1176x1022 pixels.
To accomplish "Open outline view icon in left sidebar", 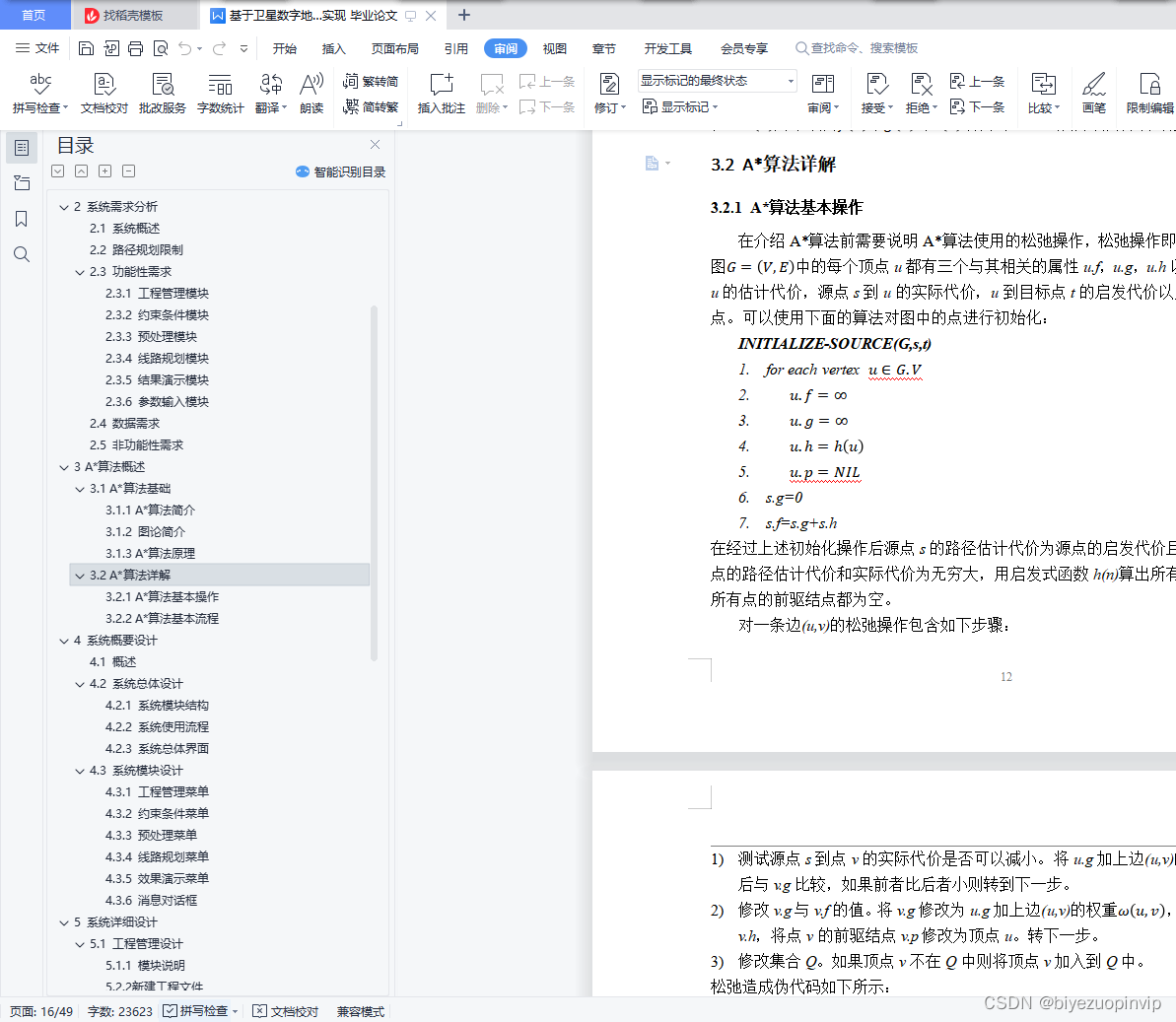I will [22, 148].
